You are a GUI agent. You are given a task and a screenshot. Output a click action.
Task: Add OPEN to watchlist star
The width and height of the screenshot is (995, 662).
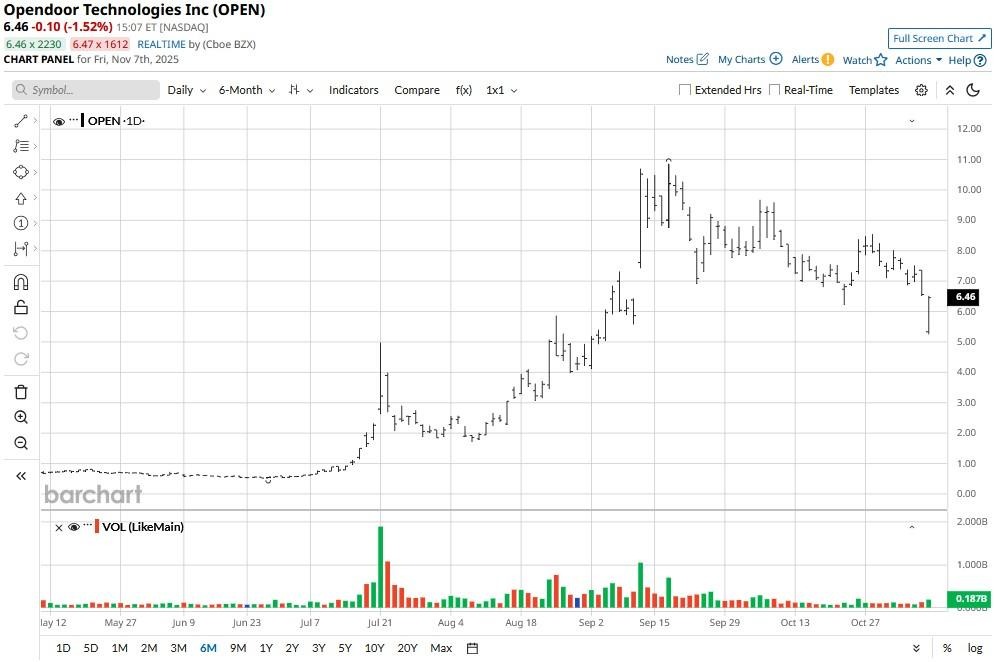(x=880, y=60)
